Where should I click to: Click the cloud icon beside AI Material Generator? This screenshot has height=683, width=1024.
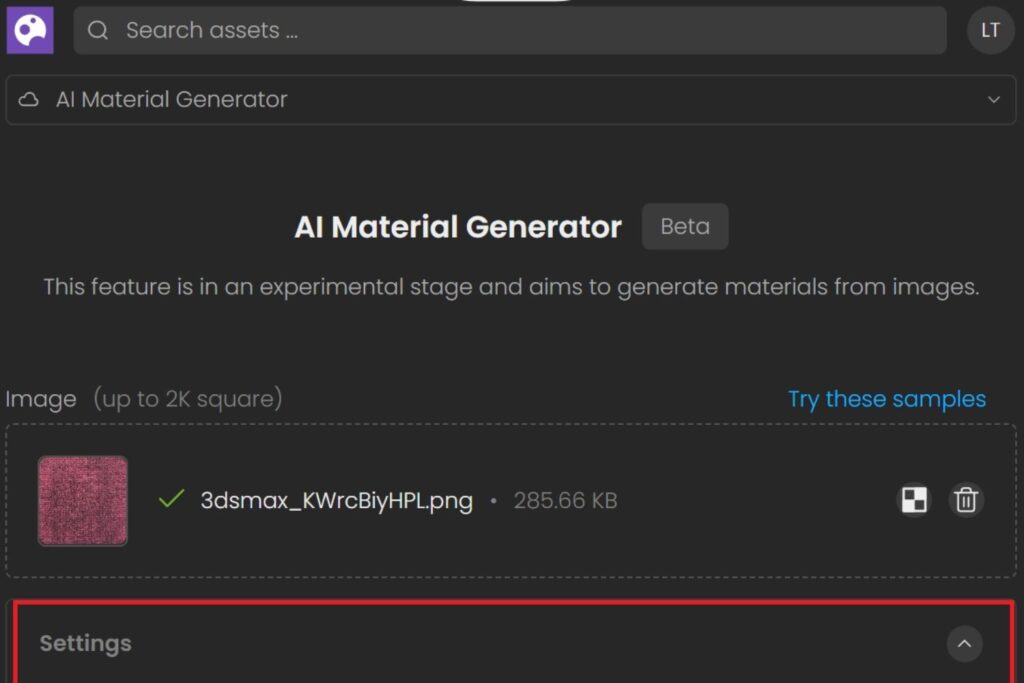point(29,100)
